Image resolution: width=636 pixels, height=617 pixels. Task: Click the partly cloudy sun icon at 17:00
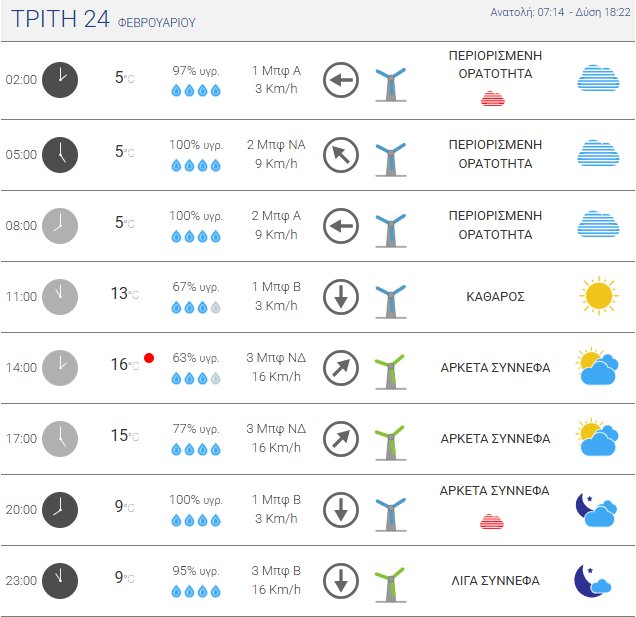coord(596,438)
